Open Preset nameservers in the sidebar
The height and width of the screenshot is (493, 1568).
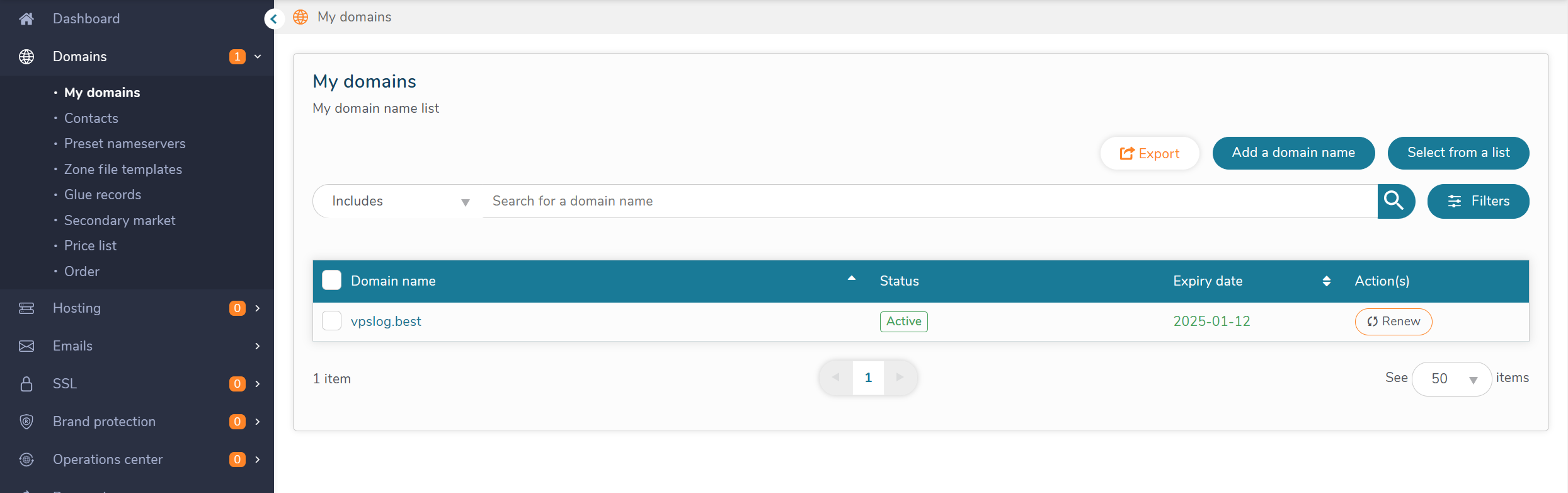point(125,144)
